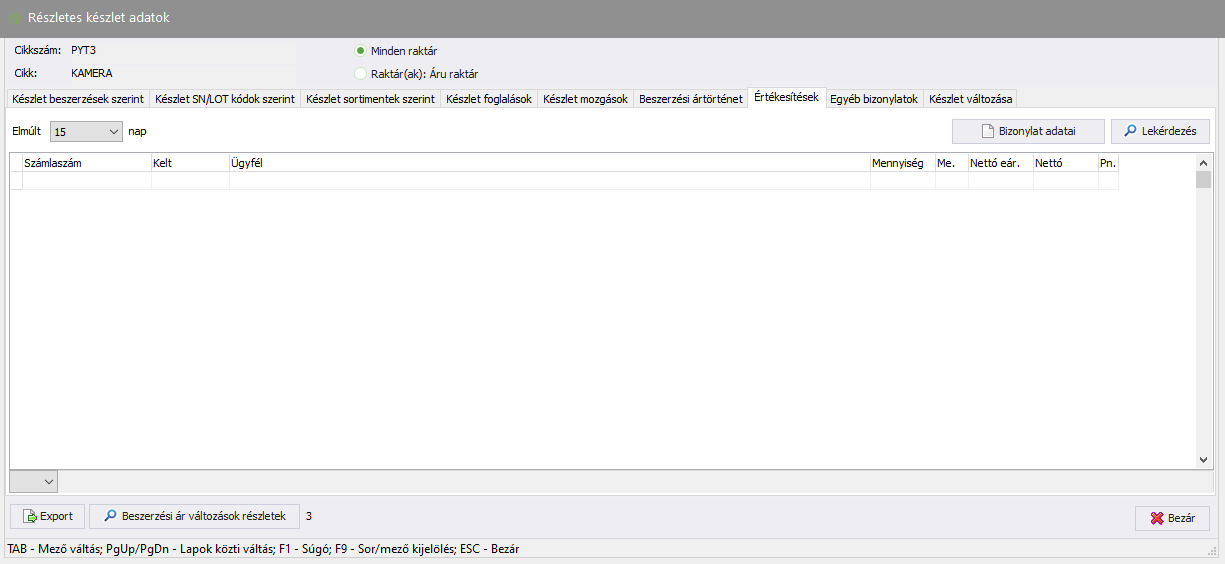Click the Ügyfél column header
The width and height of the screenshot is (1225, 564).
pyautogui.click(x=548, y=162)
